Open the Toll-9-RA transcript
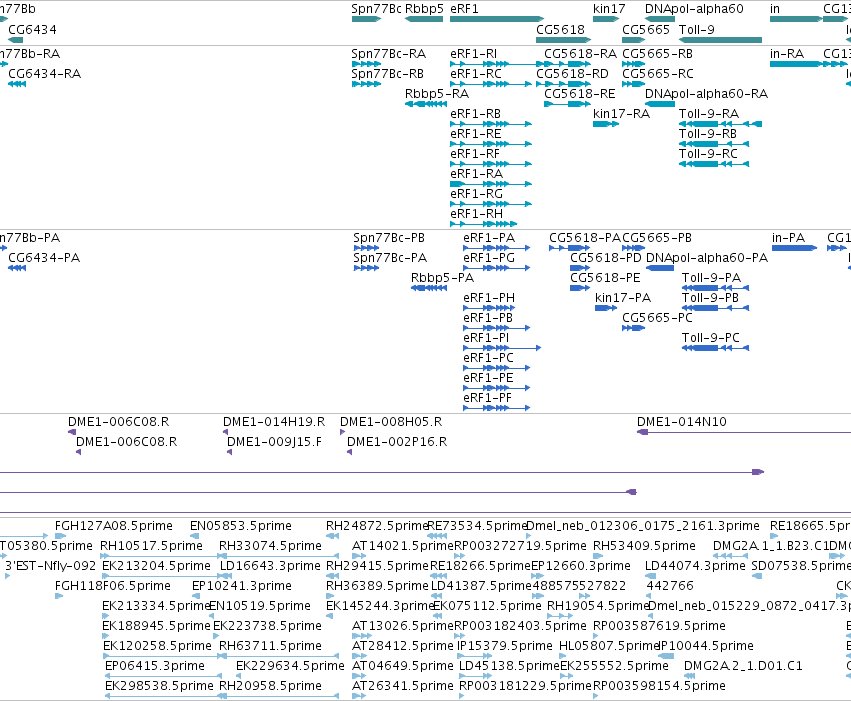This screenshot has height=701, width=851. pyautogui.click(x=720, y=124)
